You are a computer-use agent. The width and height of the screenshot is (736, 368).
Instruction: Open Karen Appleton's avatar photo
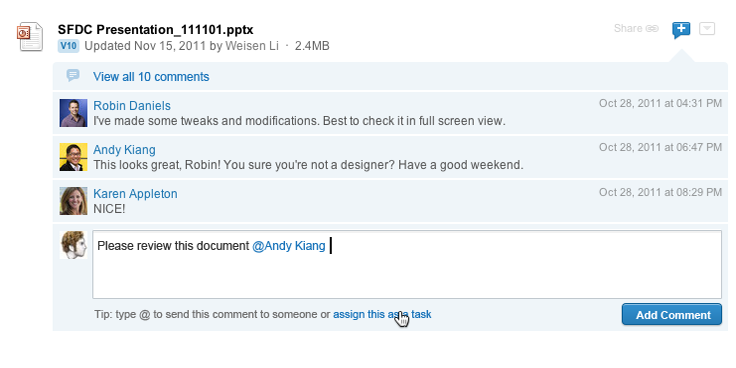[x=73, y=201]
